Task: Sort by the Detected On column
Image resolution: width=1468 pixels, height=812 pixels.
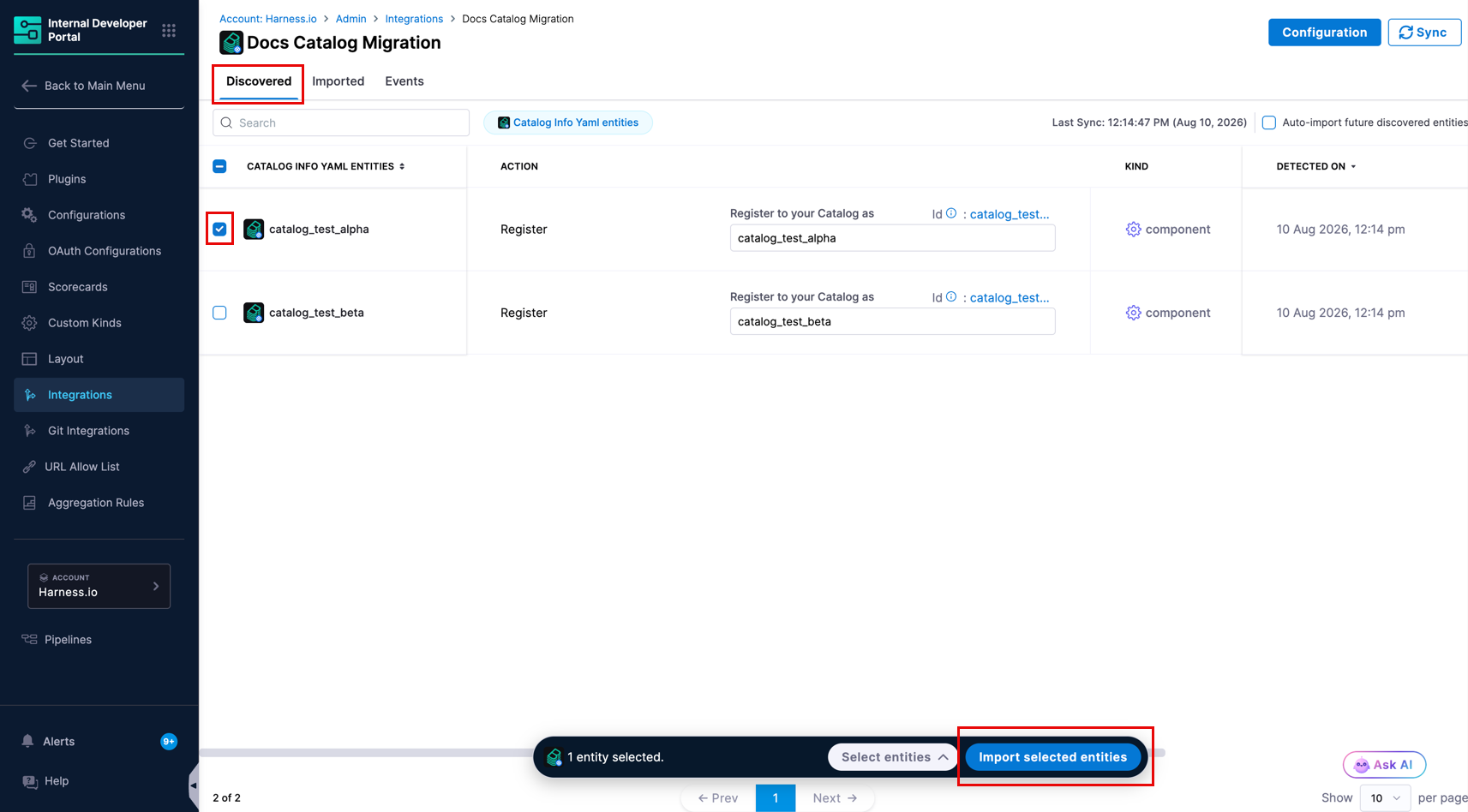Action: tap(1316, 166)
